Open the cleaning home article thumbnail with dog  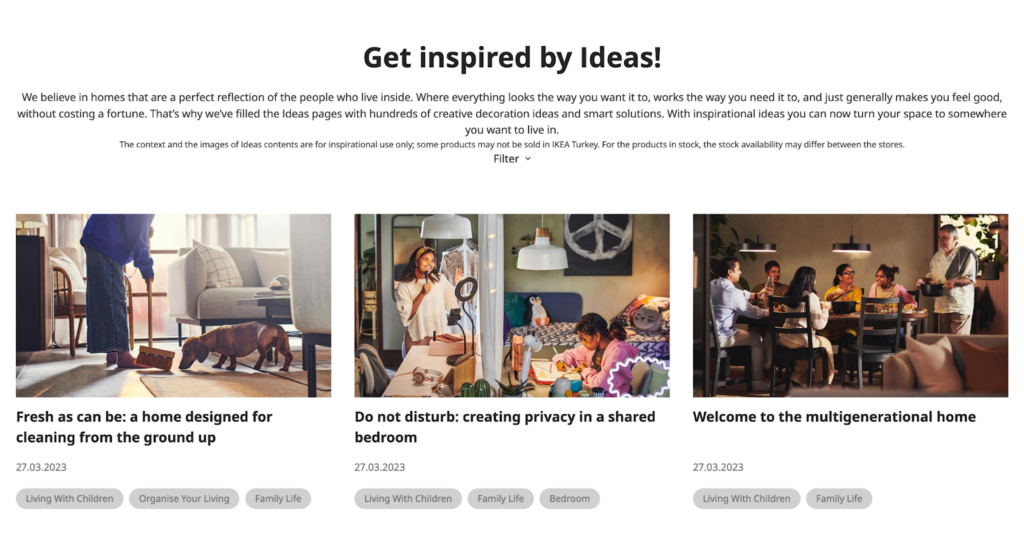tap(173, 305)
